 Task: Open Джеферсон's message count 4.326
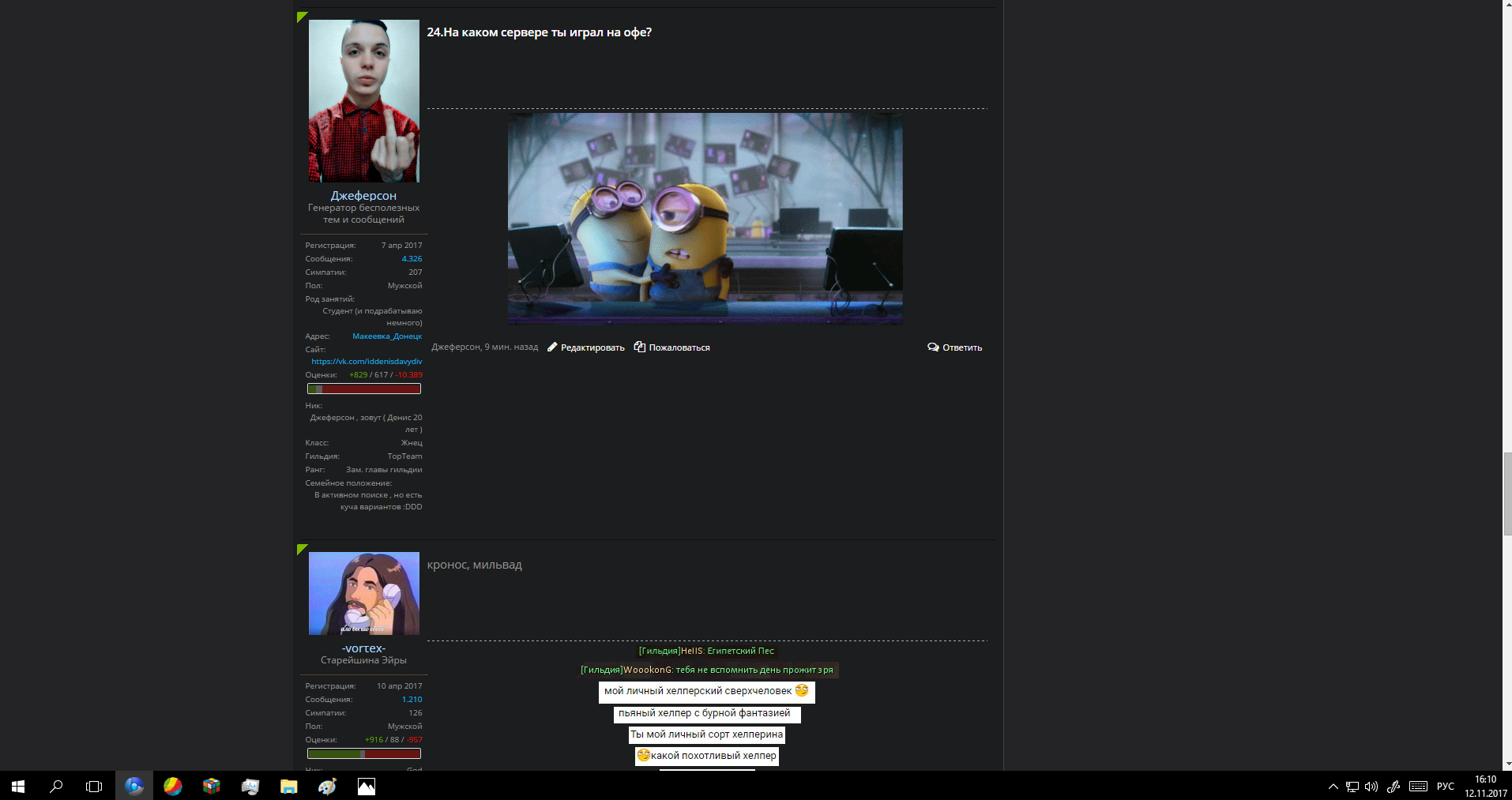coord(412,259)
